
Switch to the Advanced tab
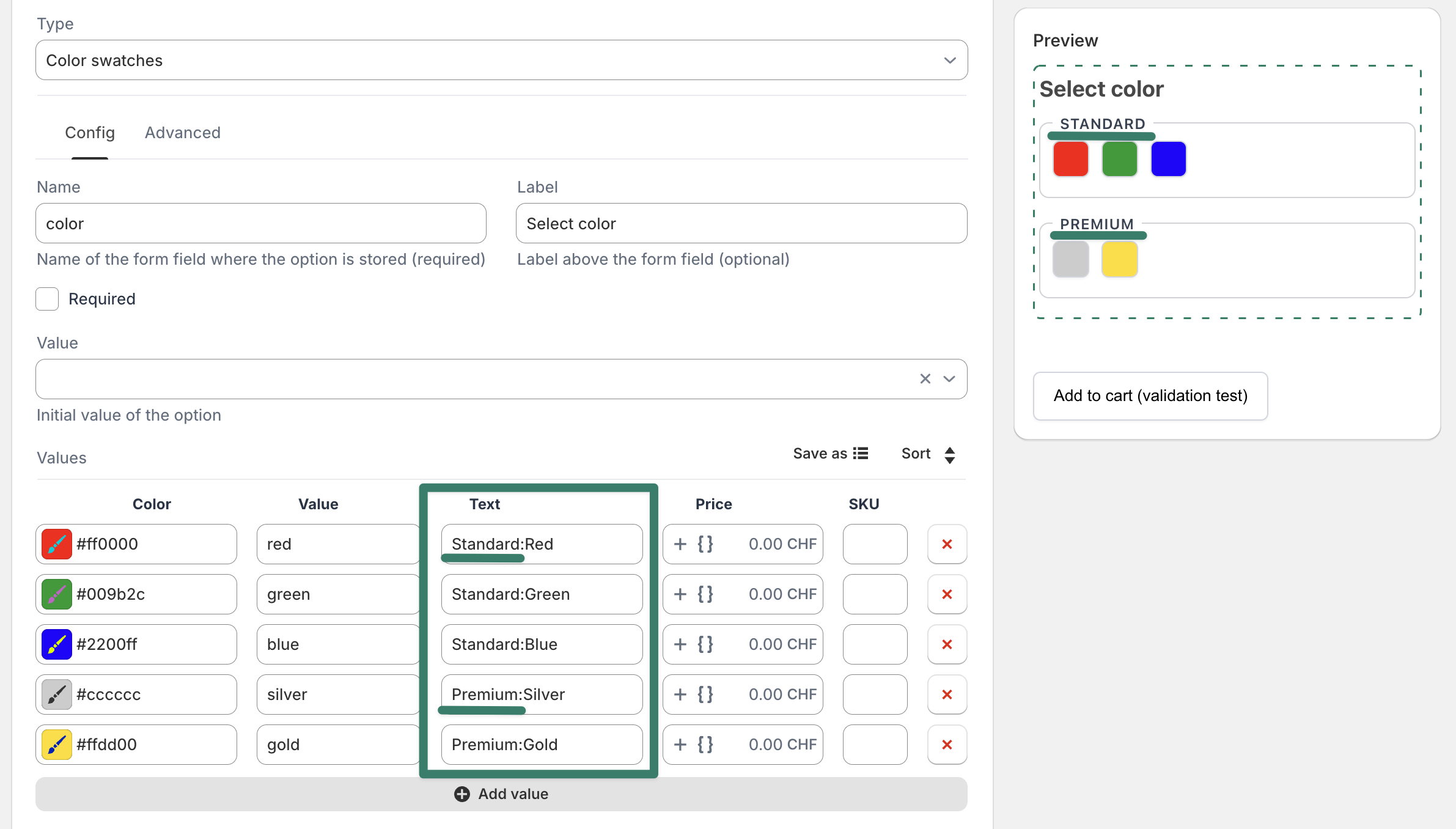point(182,133)
